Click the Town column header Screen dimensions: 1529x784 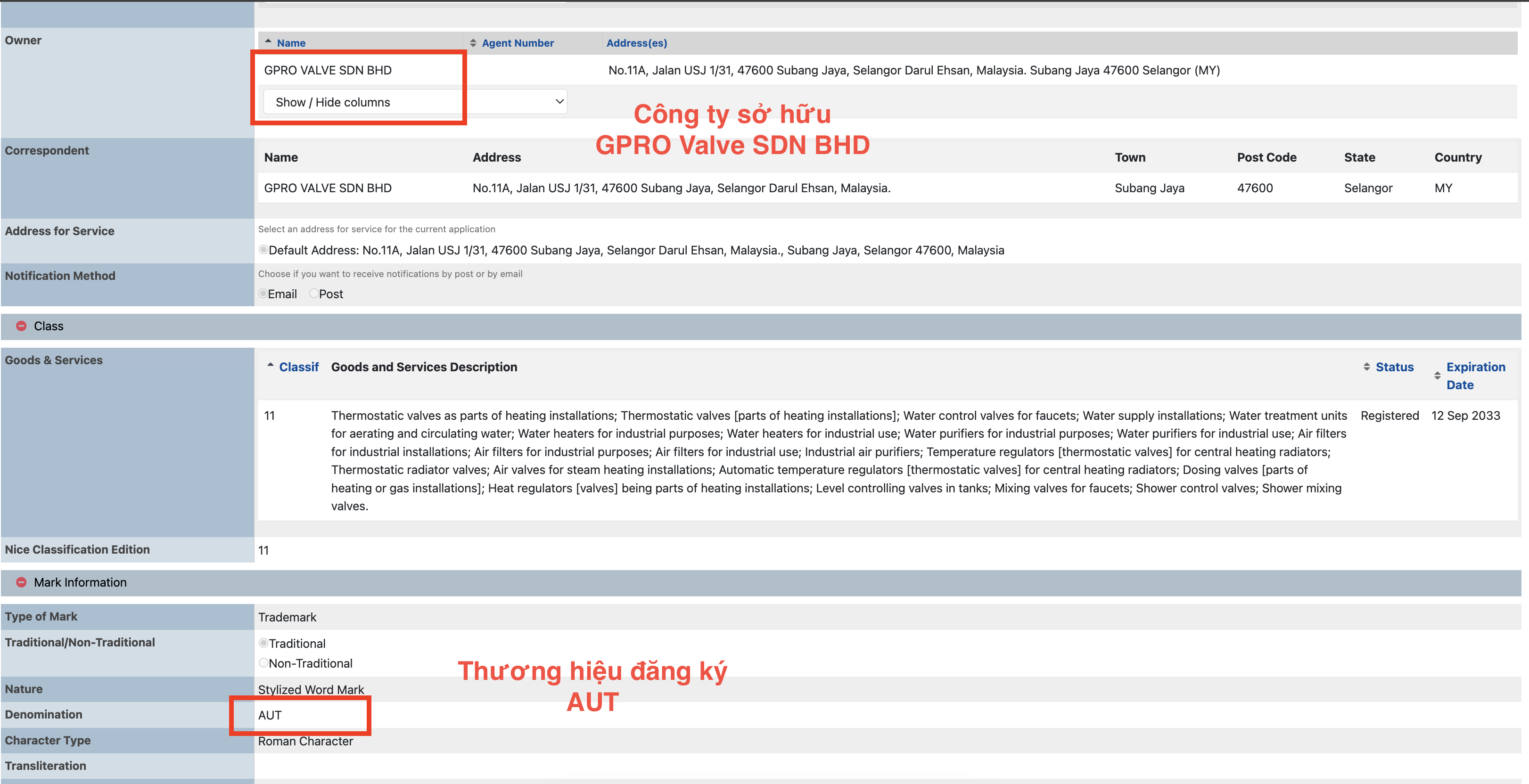pyautogui.click(x=1130, y=157)
